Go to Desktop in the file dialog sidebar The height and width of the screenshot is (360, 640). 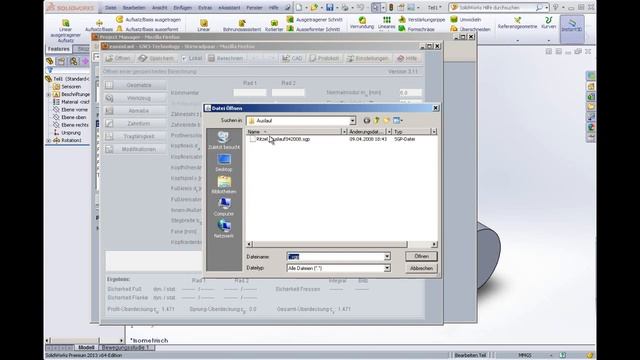tap(224, 162)
